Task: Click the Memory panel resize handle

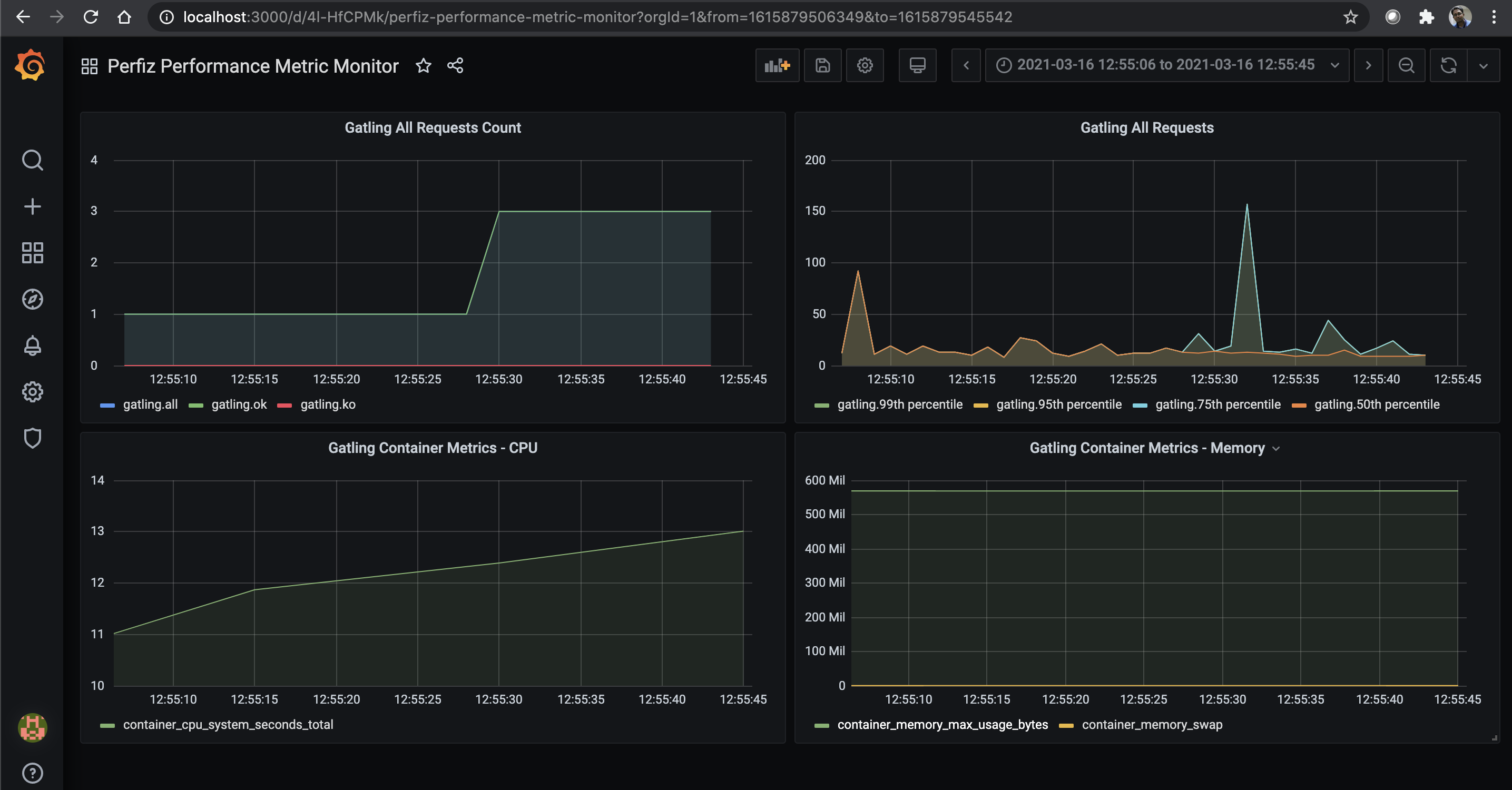Action: coord(1494,738)
